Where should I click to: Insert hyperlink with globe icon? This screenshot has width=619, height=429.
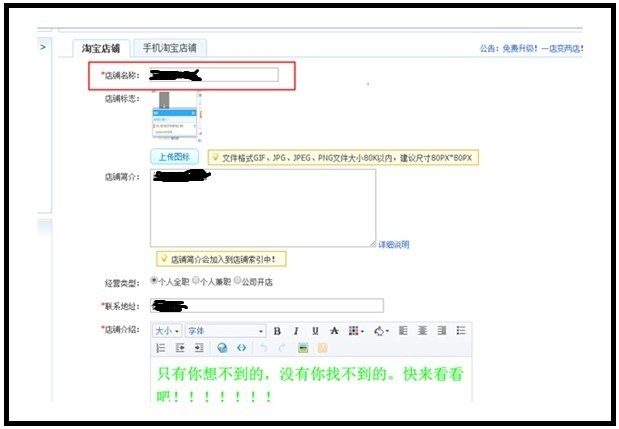pos(222,348)
